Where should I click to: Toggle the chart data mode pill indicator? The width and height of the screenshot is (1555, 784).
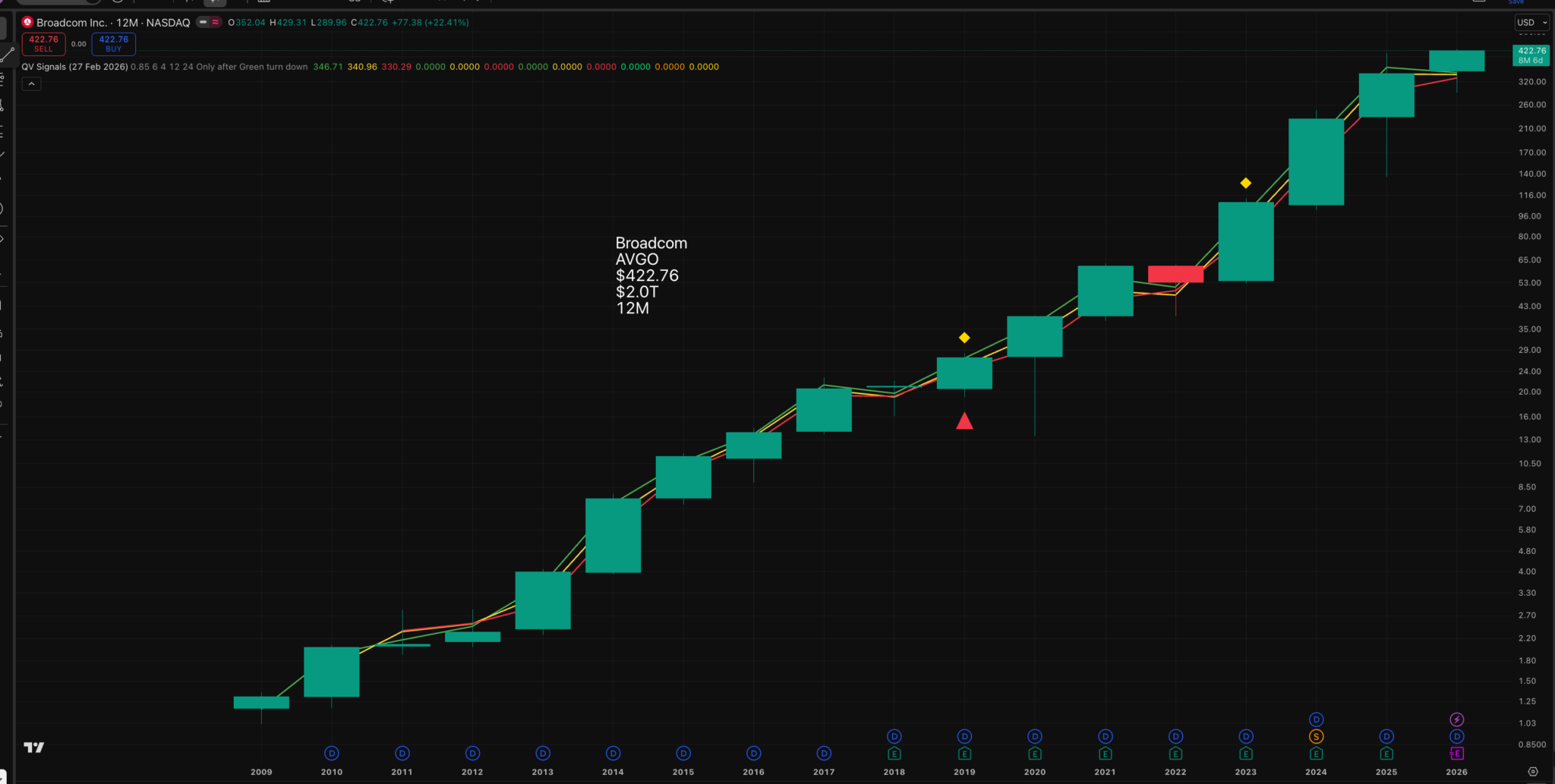tap(209, 23)
